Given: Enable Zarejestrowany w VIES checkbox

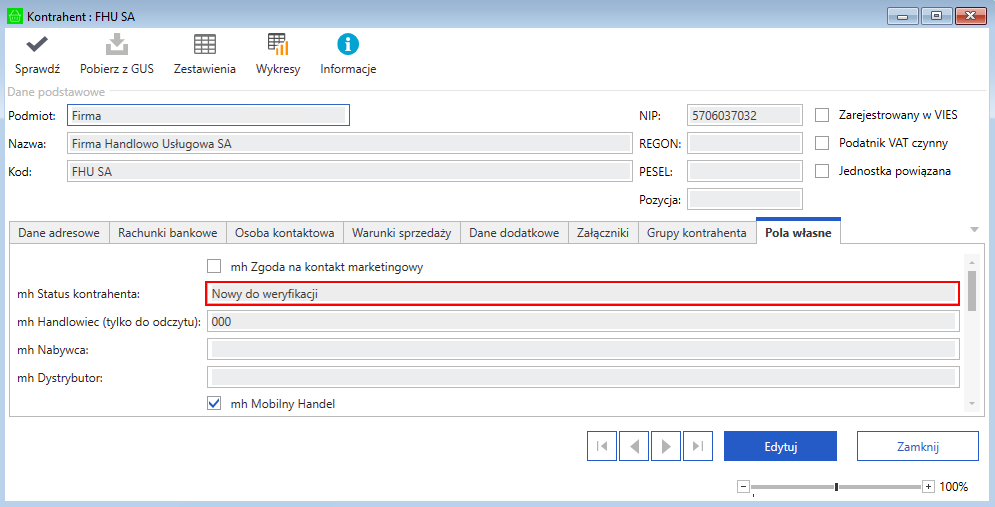Looking at the screenshot, I should (x=823, y=115).
